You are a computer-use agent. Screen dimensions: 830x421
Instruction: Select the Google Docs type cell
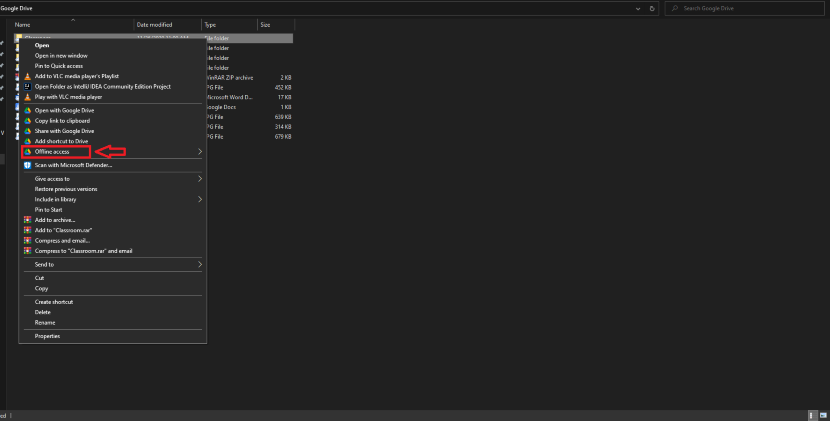[x=221, y=107]
